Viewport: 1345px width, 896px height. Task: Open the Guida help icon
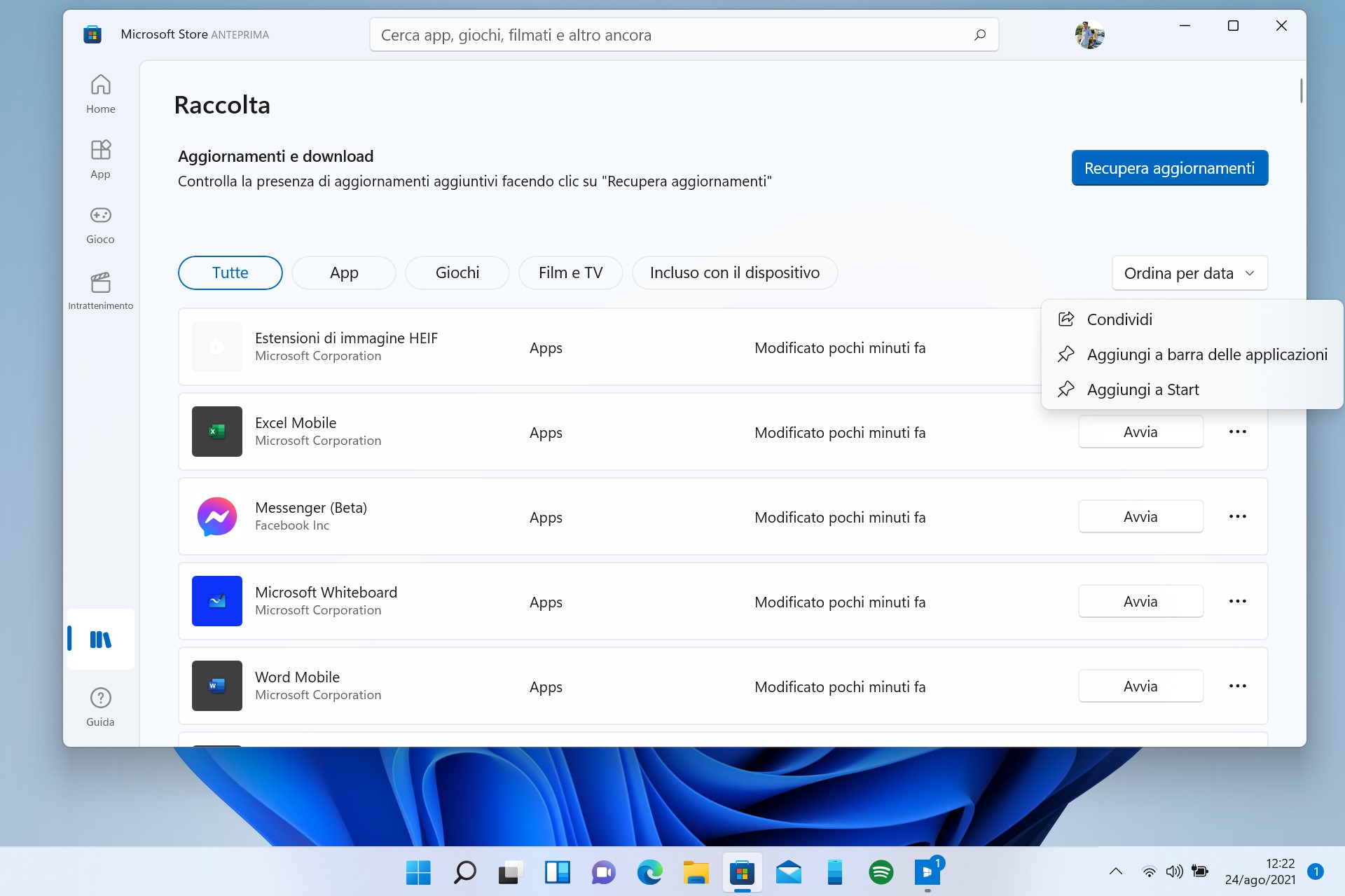tap(100, 707)
